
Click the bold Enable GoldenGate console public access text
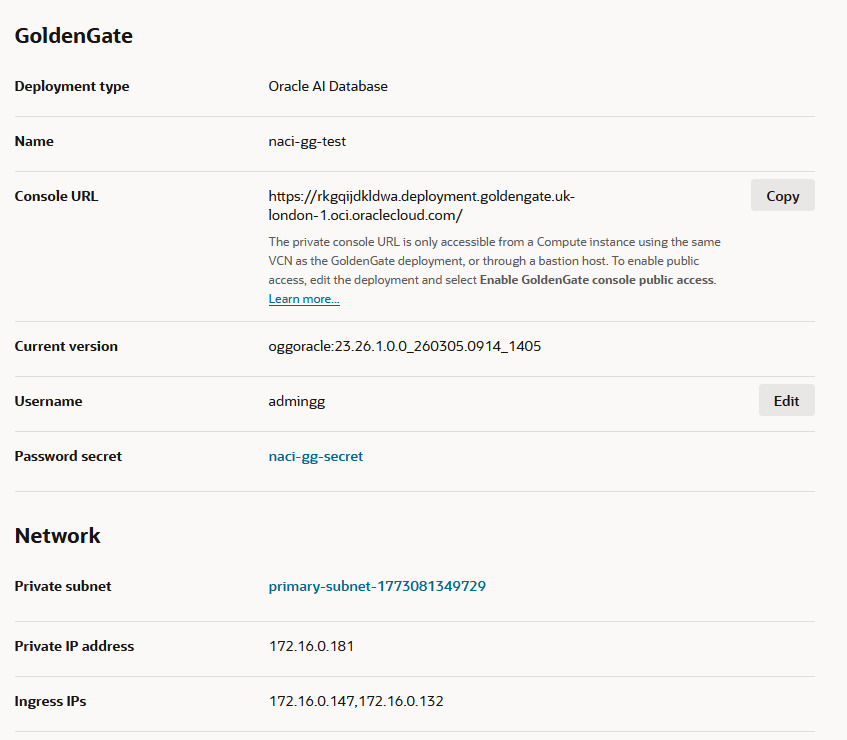pos(597,280)
